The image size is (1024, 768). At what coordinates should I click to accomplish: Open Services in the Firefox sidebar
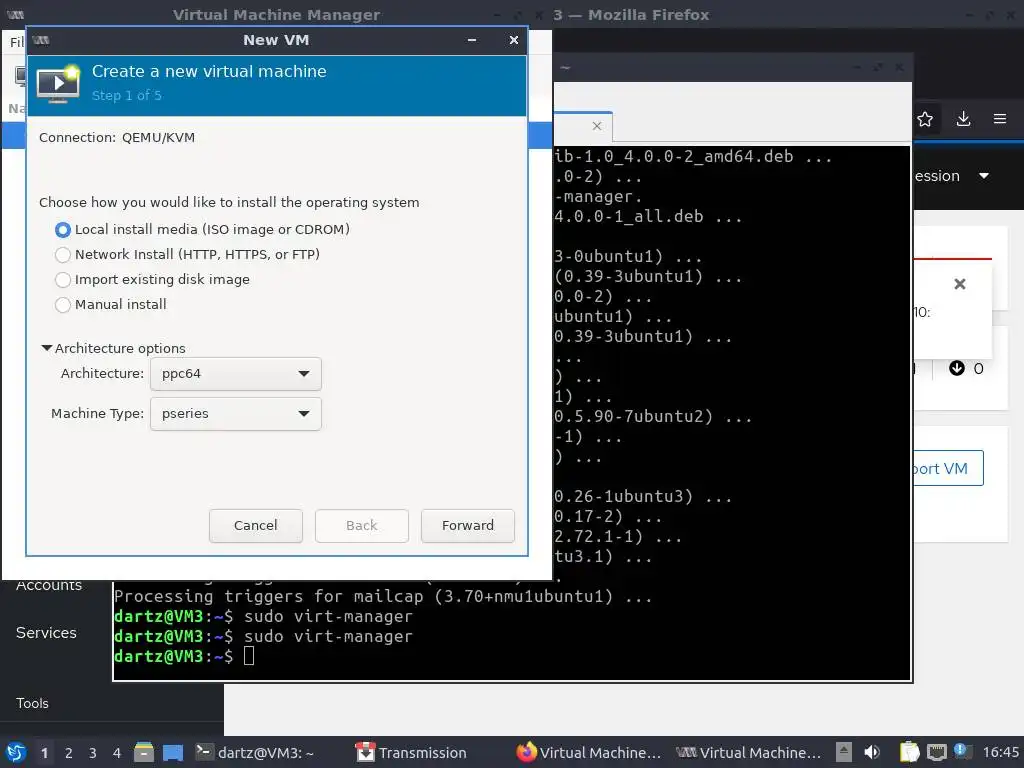pyautogui.click(x=46, y=633)
